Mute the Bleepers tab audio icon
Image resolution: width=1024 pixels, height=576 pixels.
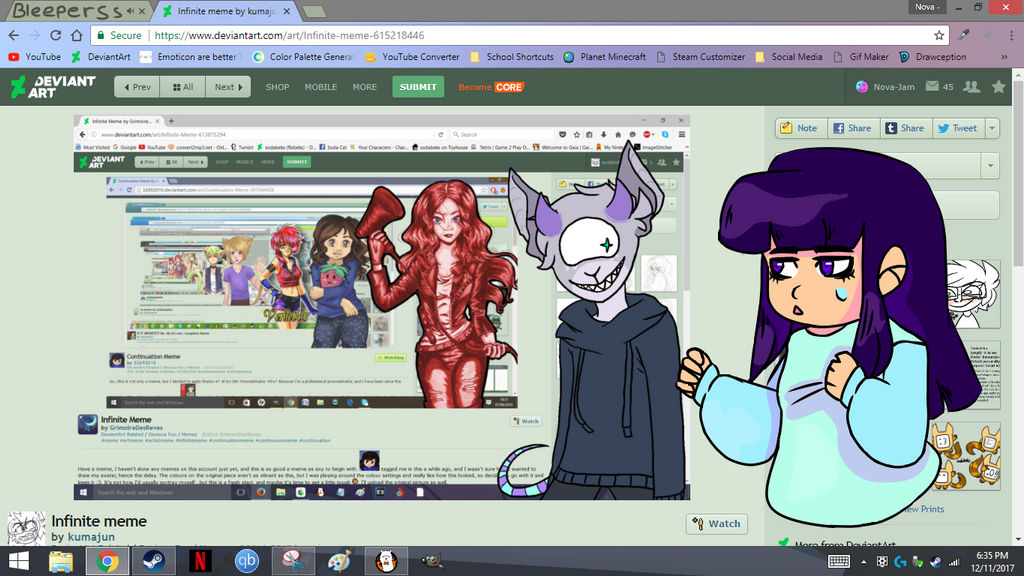tap(131, 11)
